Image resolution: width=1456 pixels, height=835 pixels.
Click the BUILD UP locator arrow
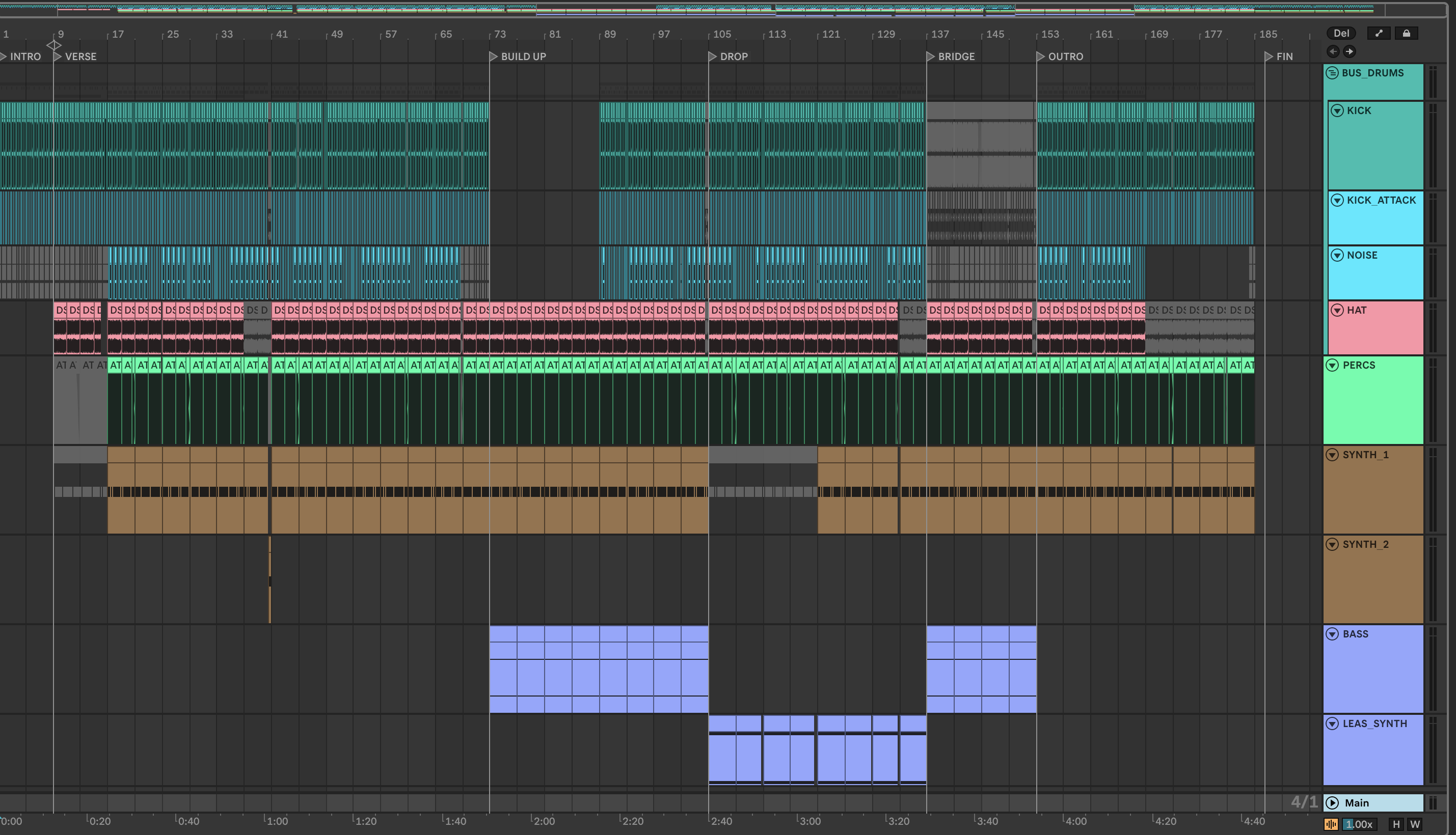click(x=493, y=56)
